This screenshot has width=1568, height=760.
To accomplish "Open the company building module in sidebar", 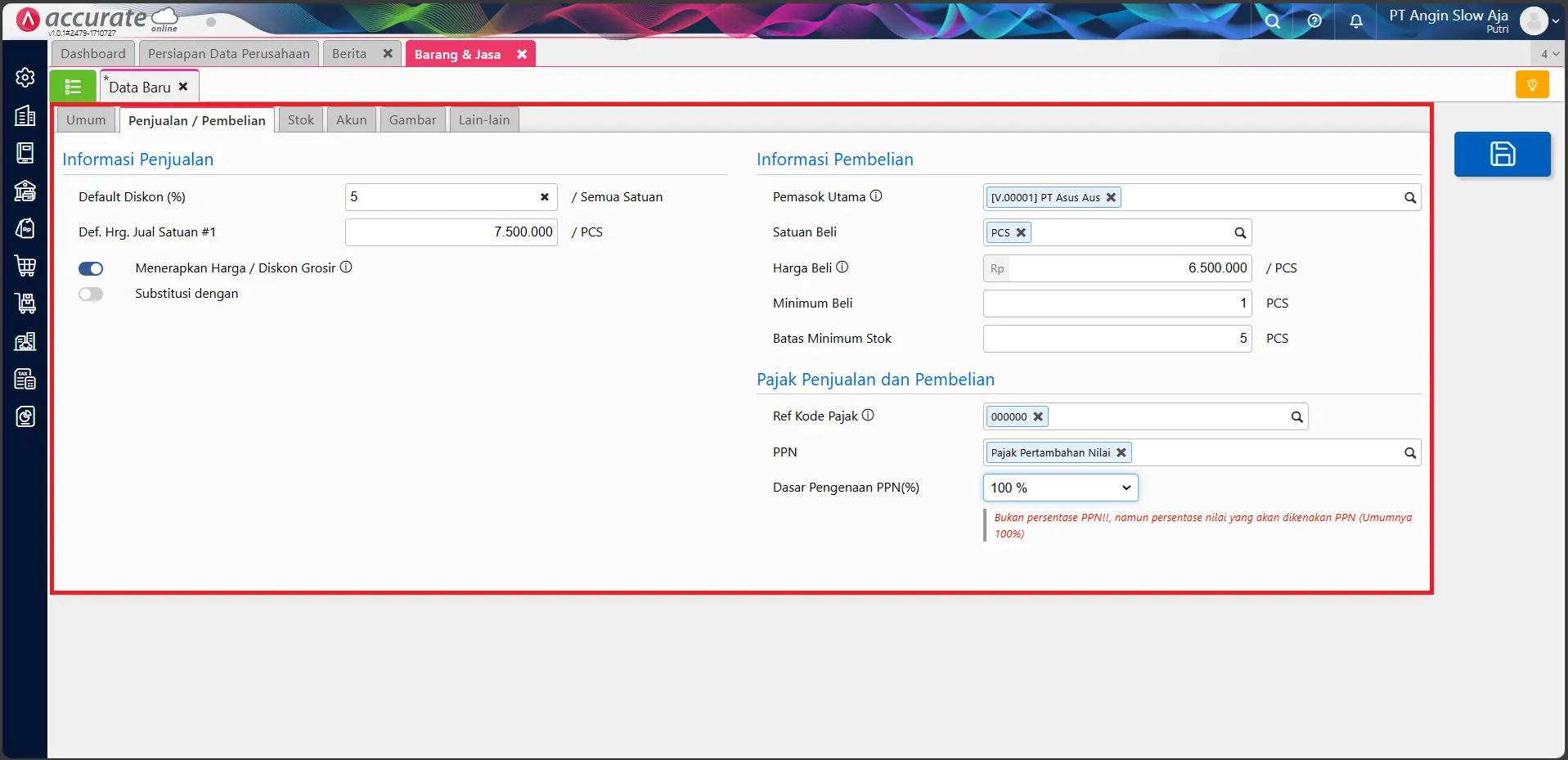I will click(25, 115).
